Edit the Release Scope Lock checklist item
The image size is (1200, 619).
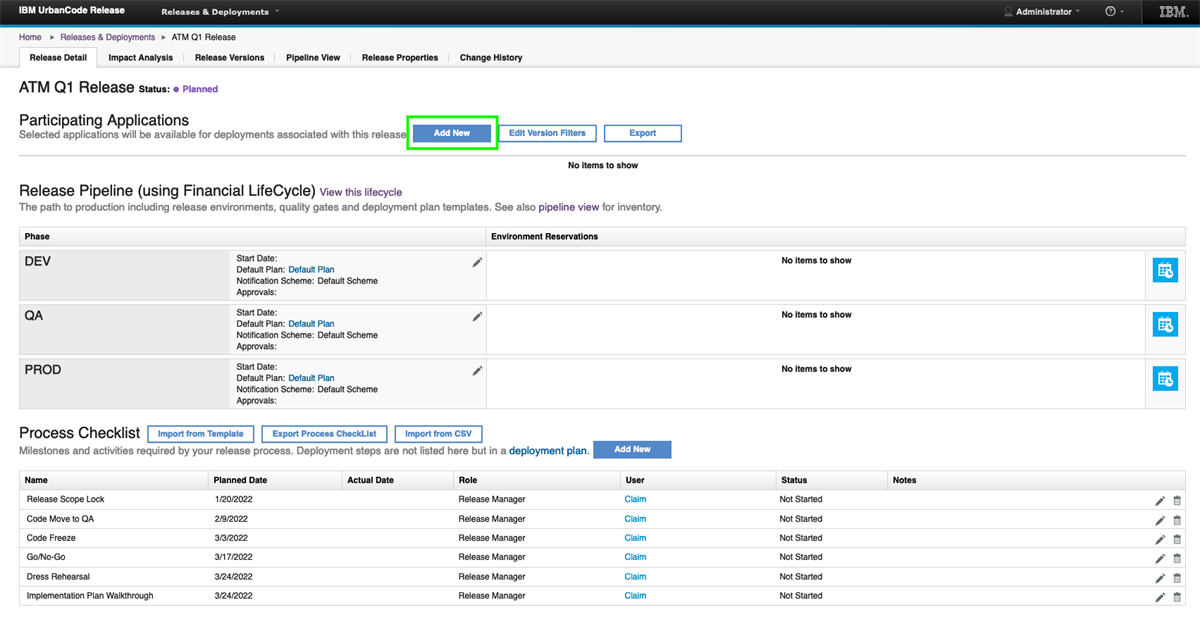(1159, 500)
